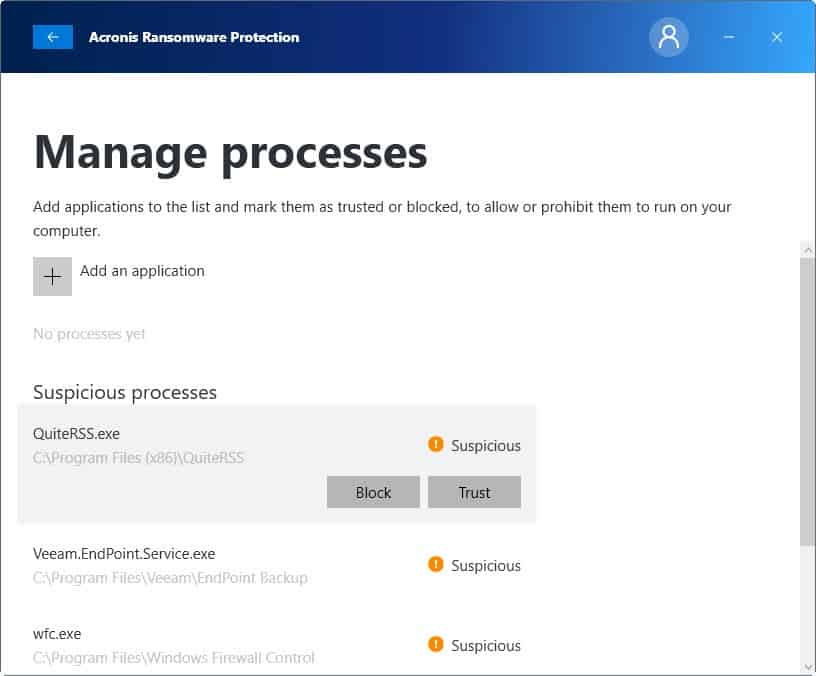Click warning icon for Veeam.EndPoint.Service.exe
816x676 pixels.
[x=435, y=565]
